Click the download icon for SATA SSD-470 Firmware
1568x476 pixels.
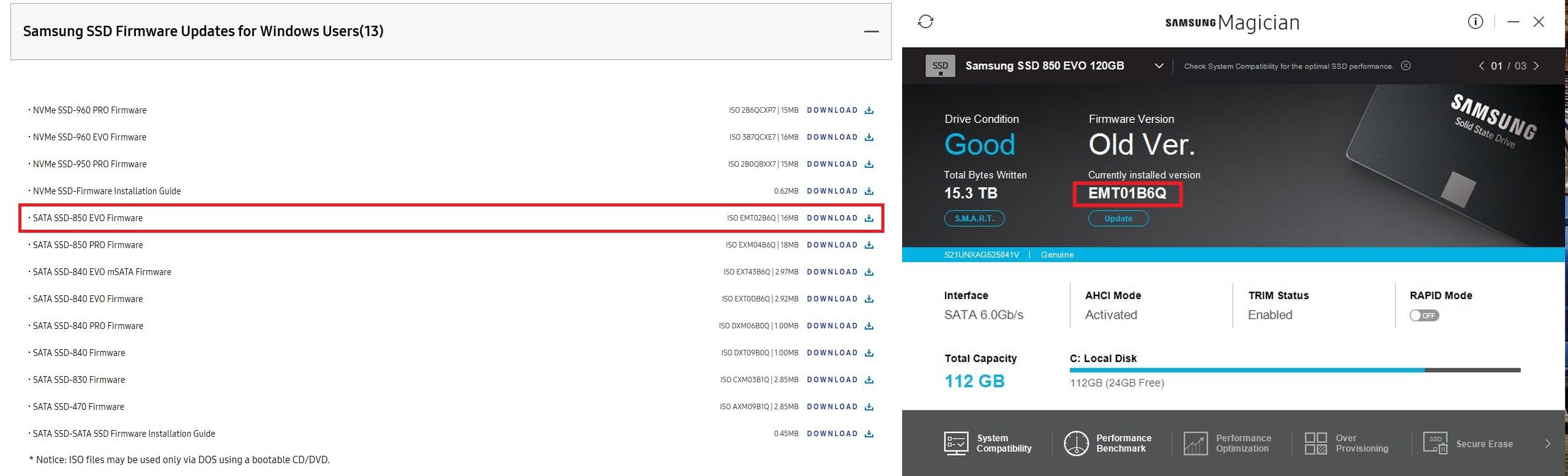click(x=869, y=407)
